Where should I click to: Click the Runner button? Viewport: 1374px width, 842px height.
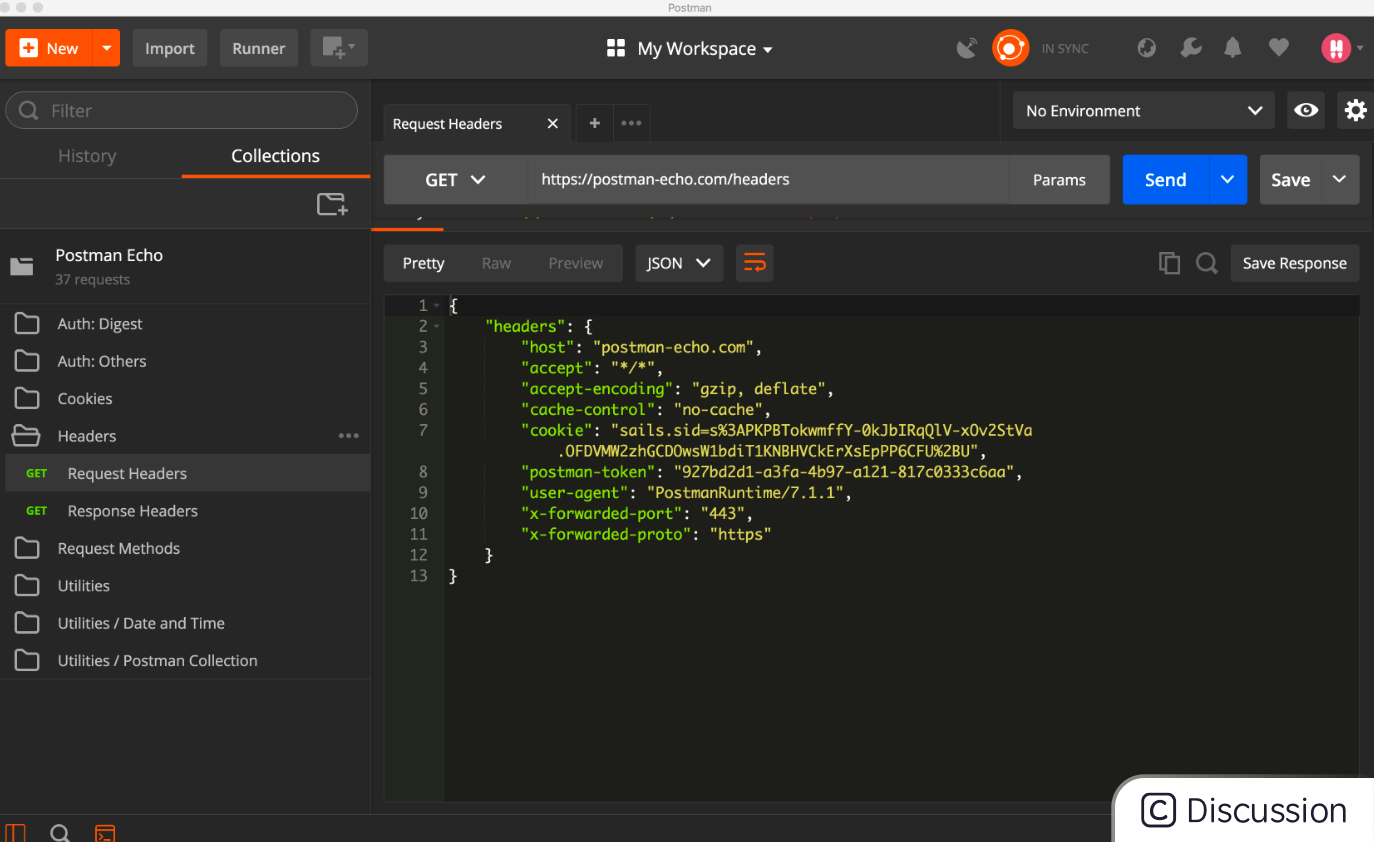click(259, 48)
